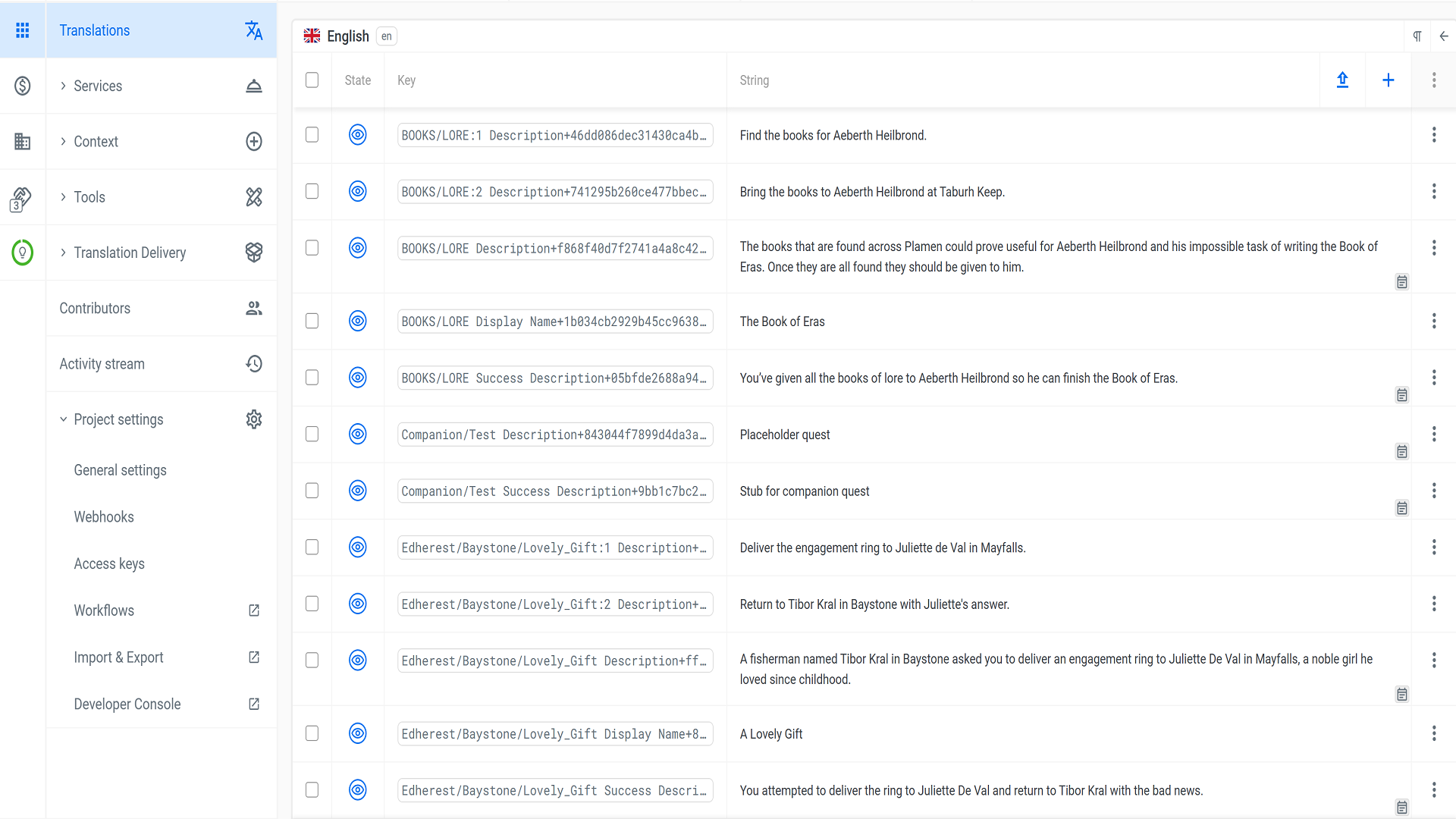Check the Lovely_Gift:1 Description row checkbox

click(x=312, y=548)
